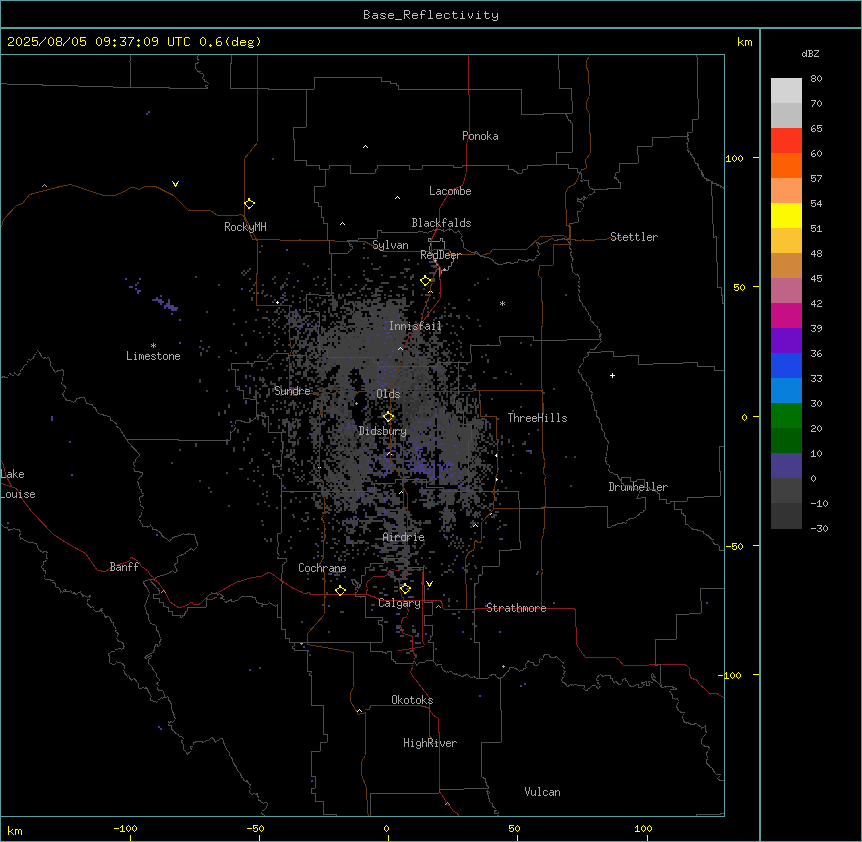Click the RedDeer city label

click(440, 255)
